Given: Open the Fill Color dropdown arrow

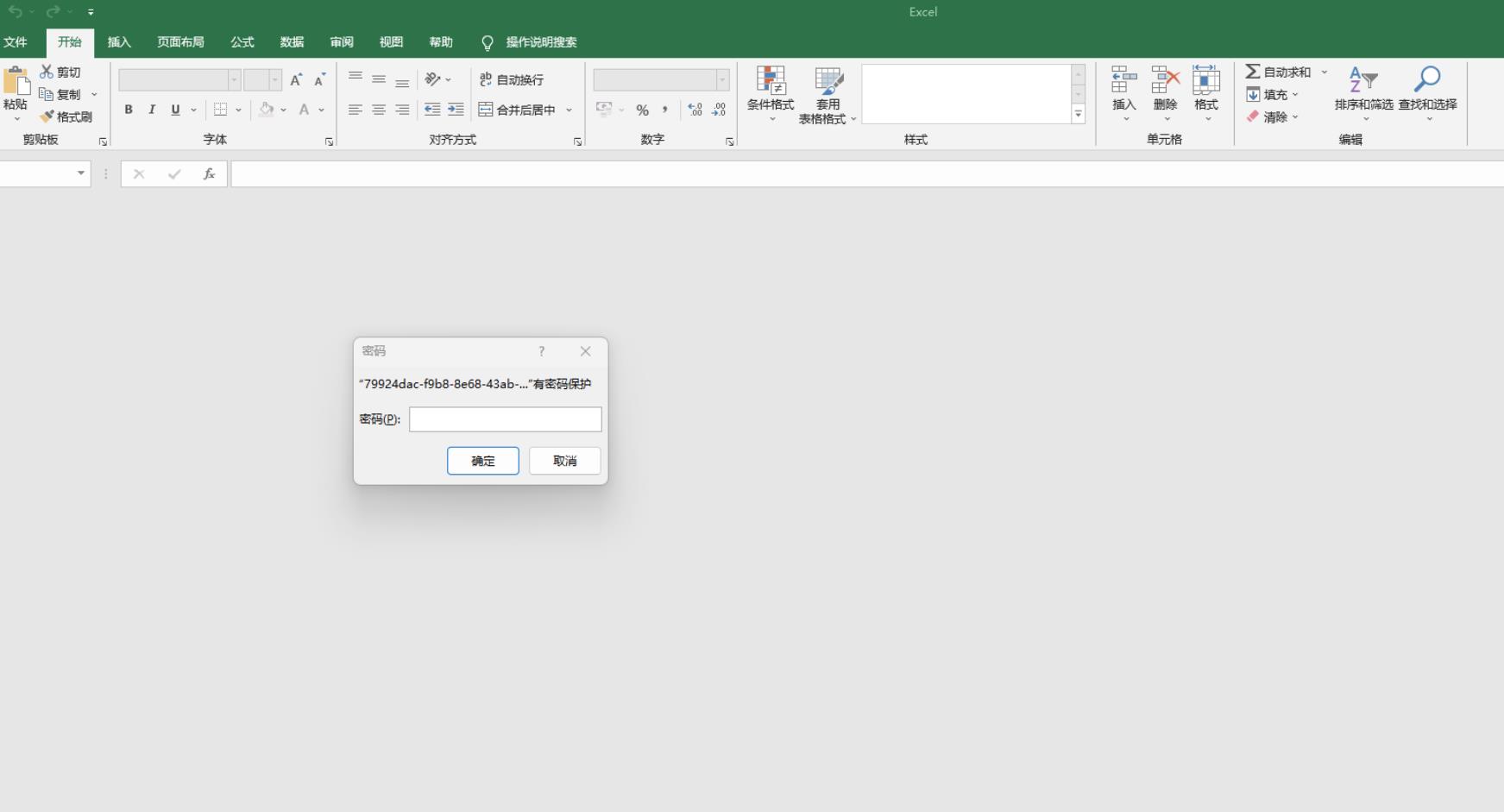Looking at the screenshot, I should [284, 110].
